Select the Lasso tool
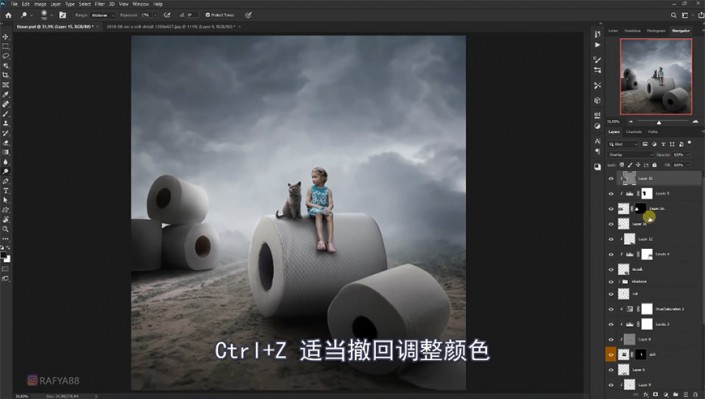Screen dimensions: 705x399 click(5, 56)
